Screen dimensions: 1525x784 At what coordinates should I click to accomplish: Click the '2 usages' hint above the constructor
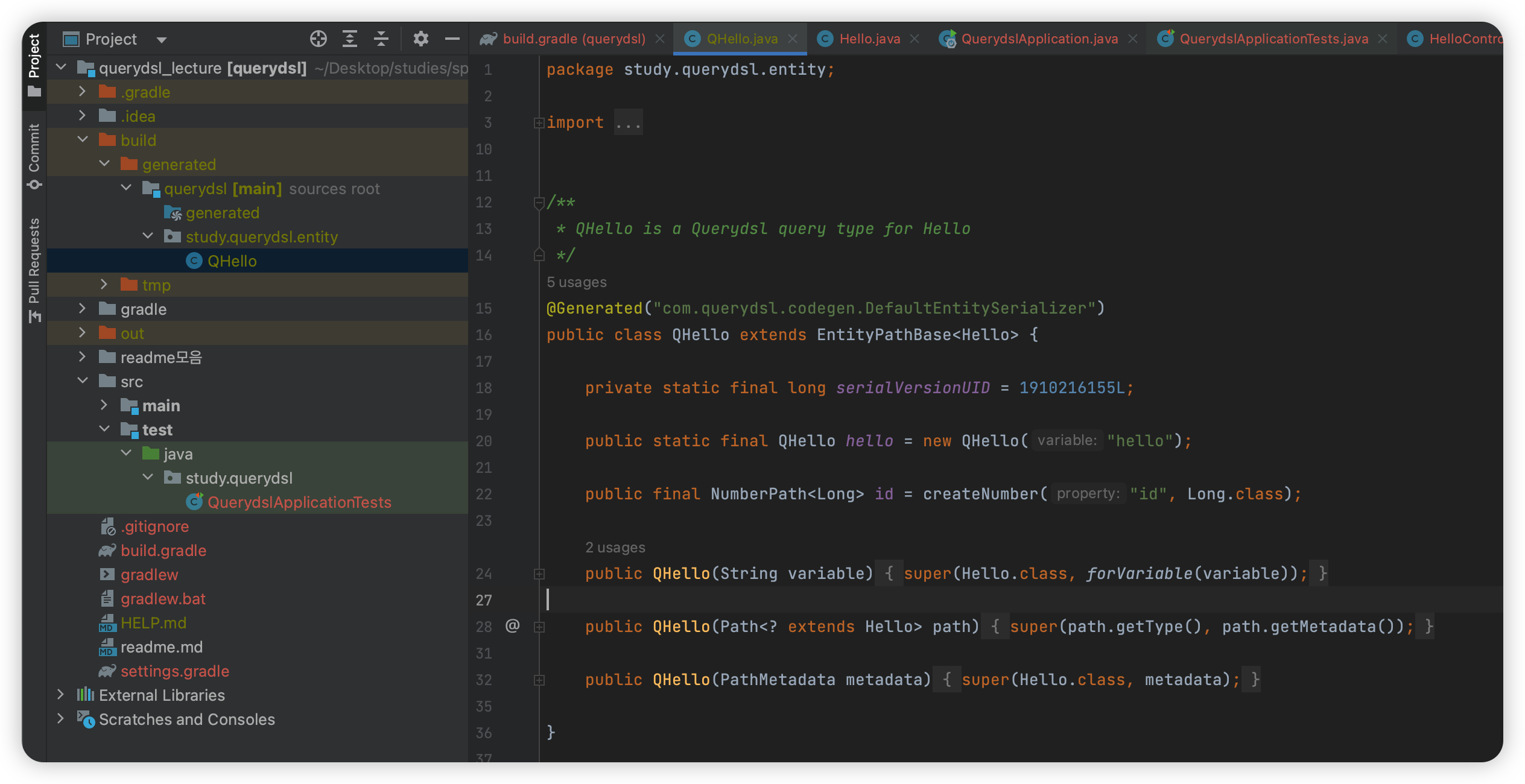615,548
